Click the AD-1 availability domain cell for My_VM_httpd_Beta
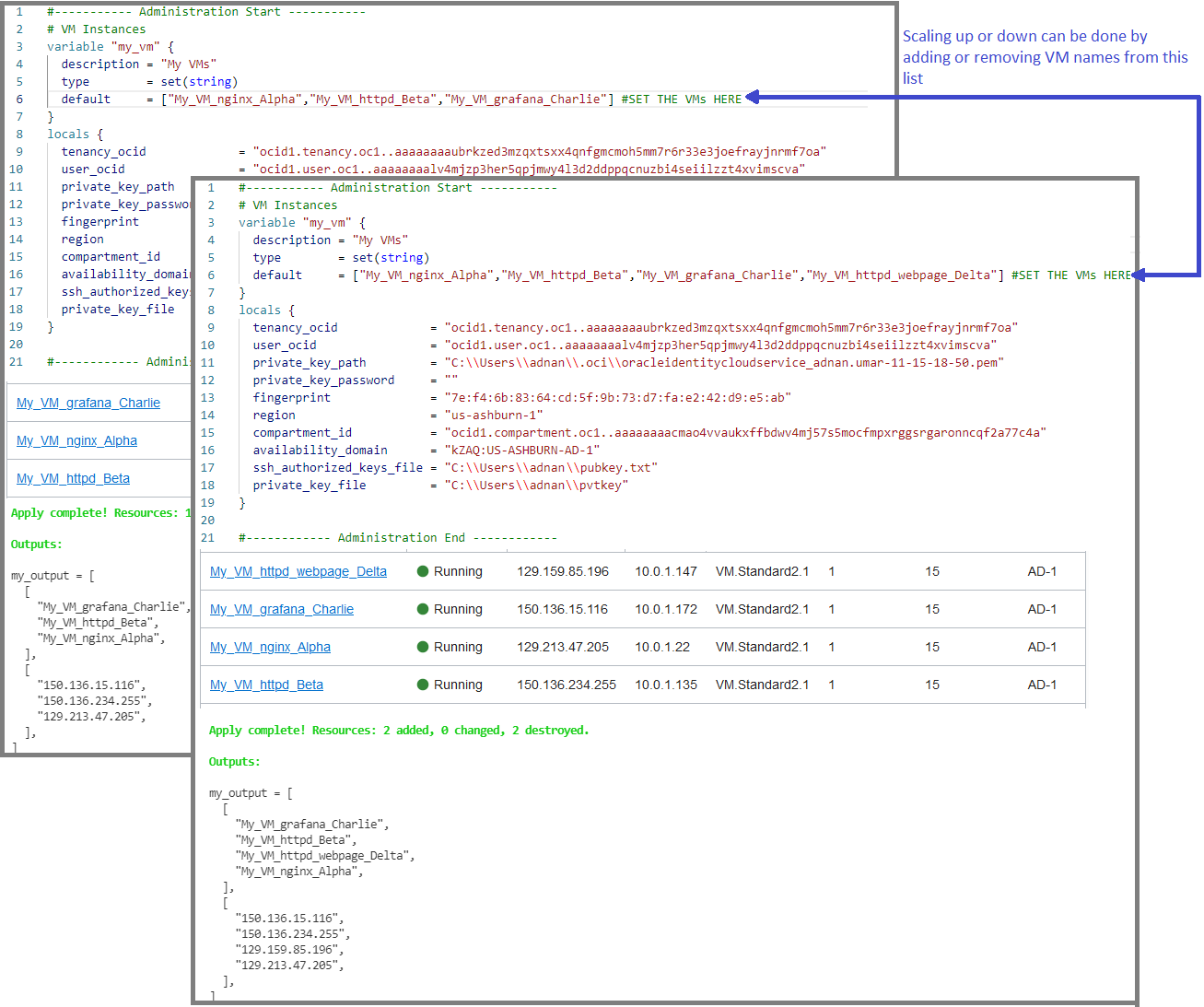1204x1007 pixels. click(1042, 685)
